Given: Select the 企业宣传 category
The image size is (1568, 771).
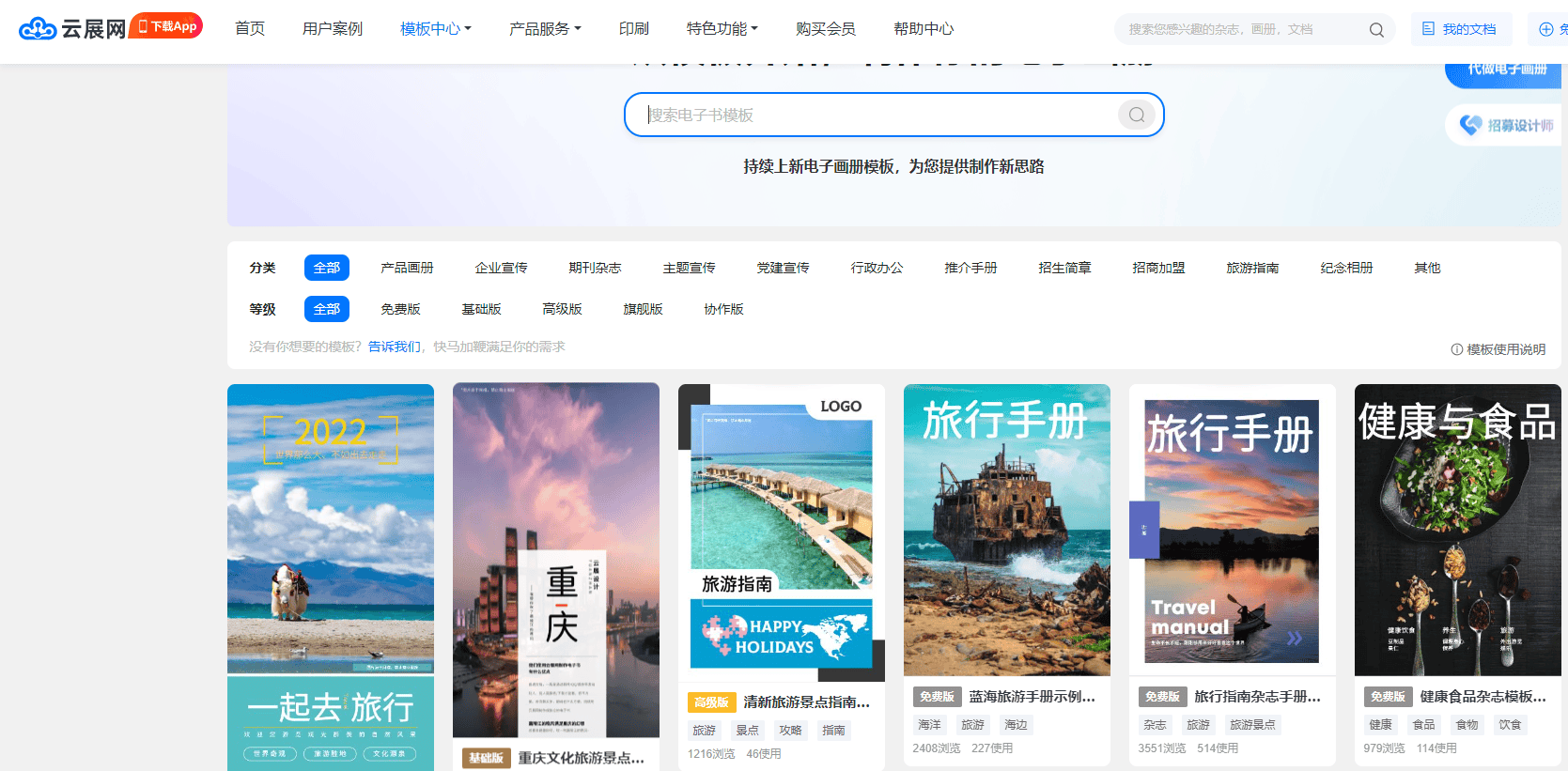Looking at the screenshot, I should [501, 268].
